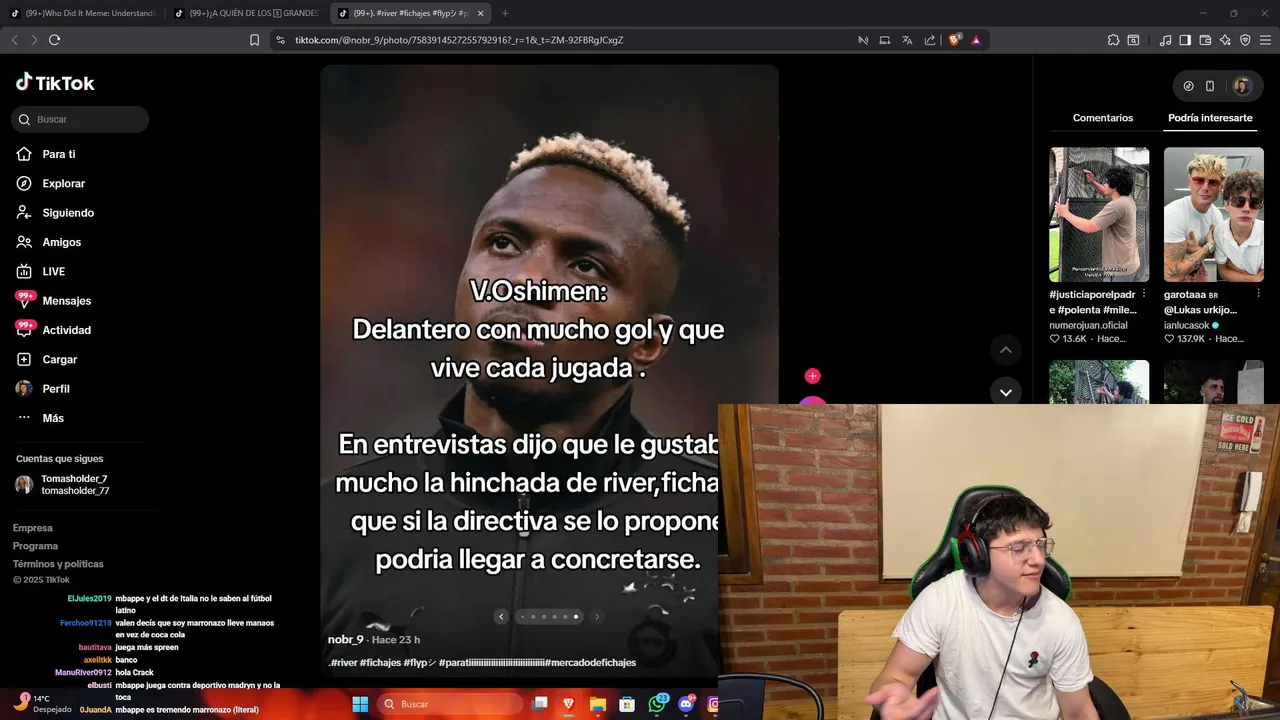The width and height of the screenshot is (1280, 720).
Task: Open Brave Rewards triangle icon
Action: click(976, 40)
